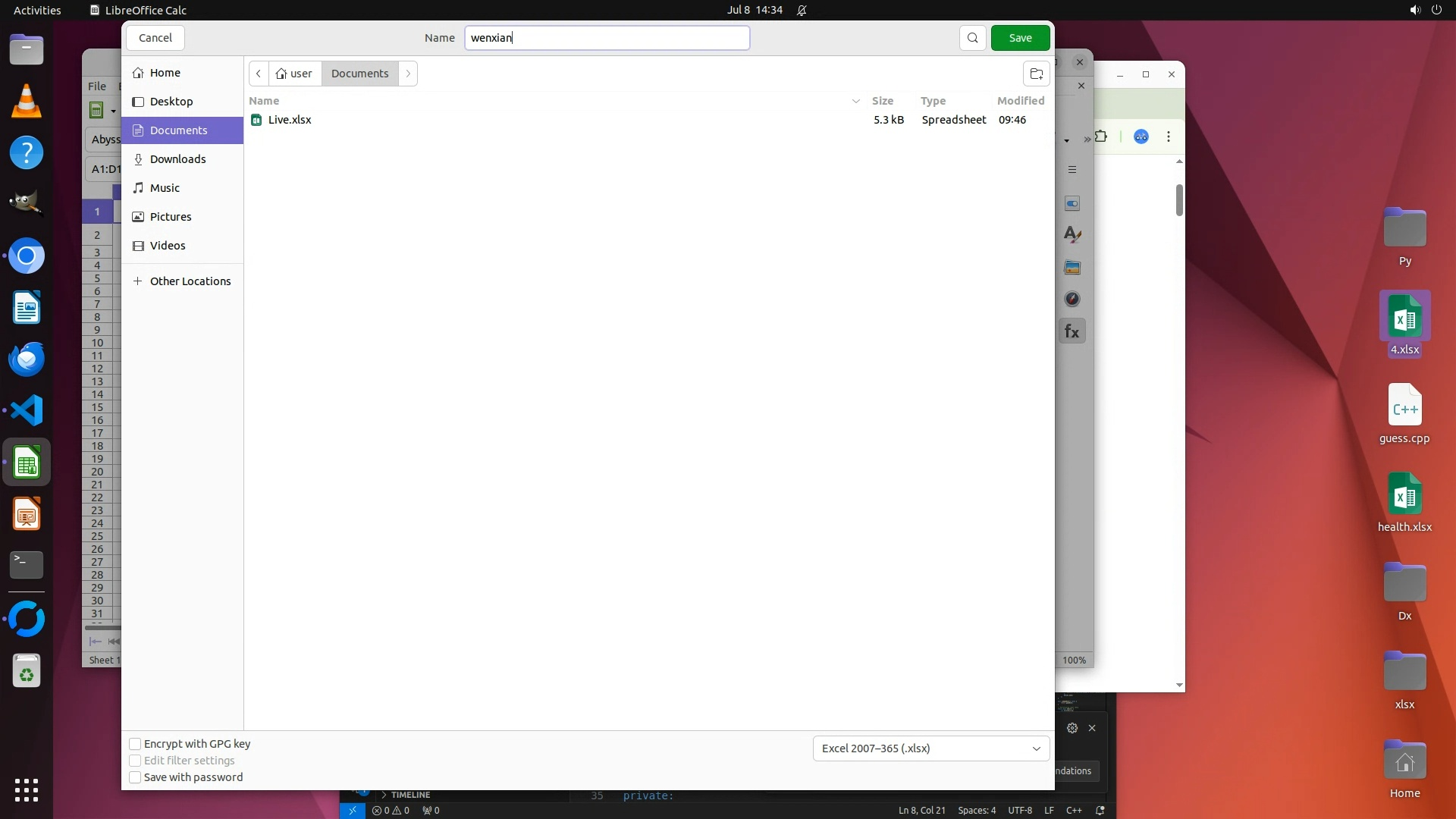
Task: Switch to Desktop in places sidebar
Action: click(x=171, y=102)
